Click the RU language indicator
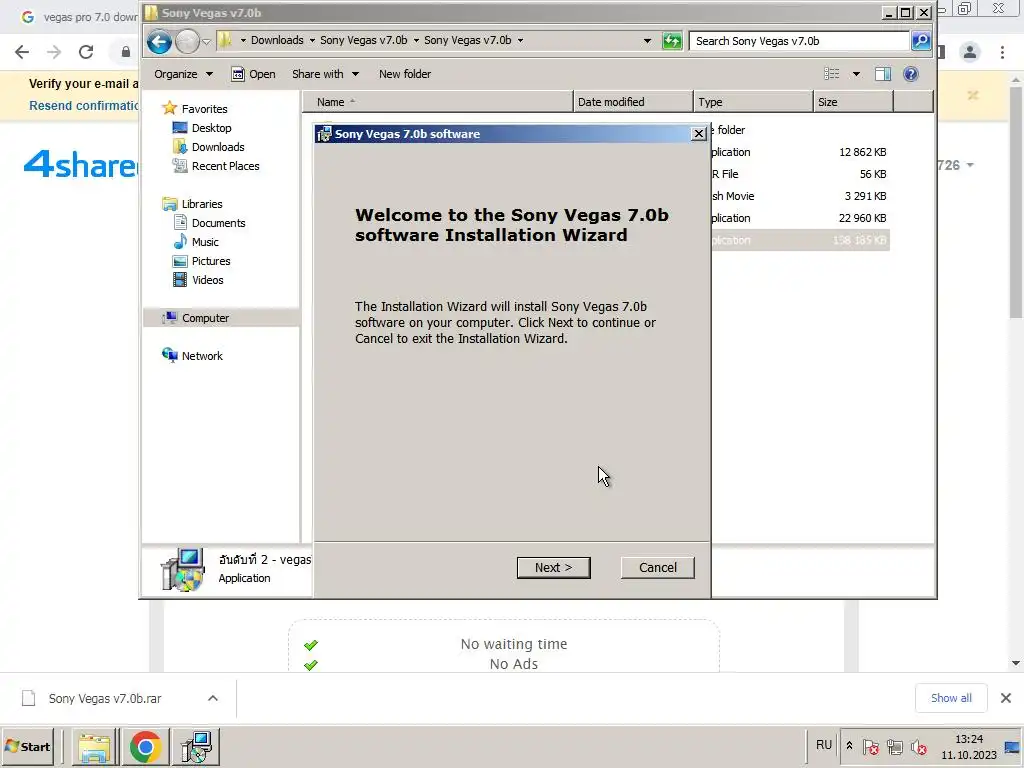Viewport: 1024px width, 768px height. (824, 745)
